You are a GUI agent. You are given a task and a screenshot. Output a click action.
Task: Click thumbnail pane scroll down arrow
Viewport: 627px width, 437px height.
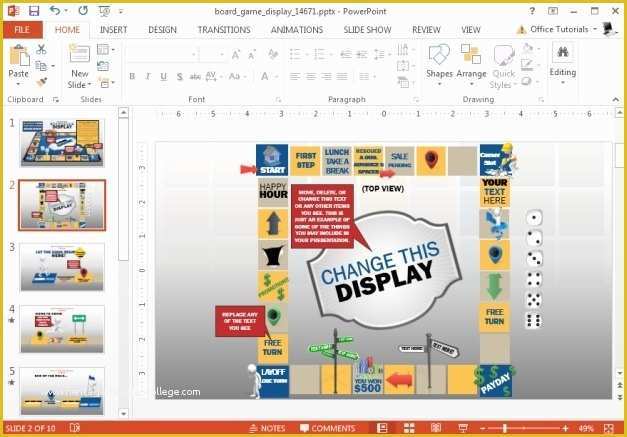124,413
